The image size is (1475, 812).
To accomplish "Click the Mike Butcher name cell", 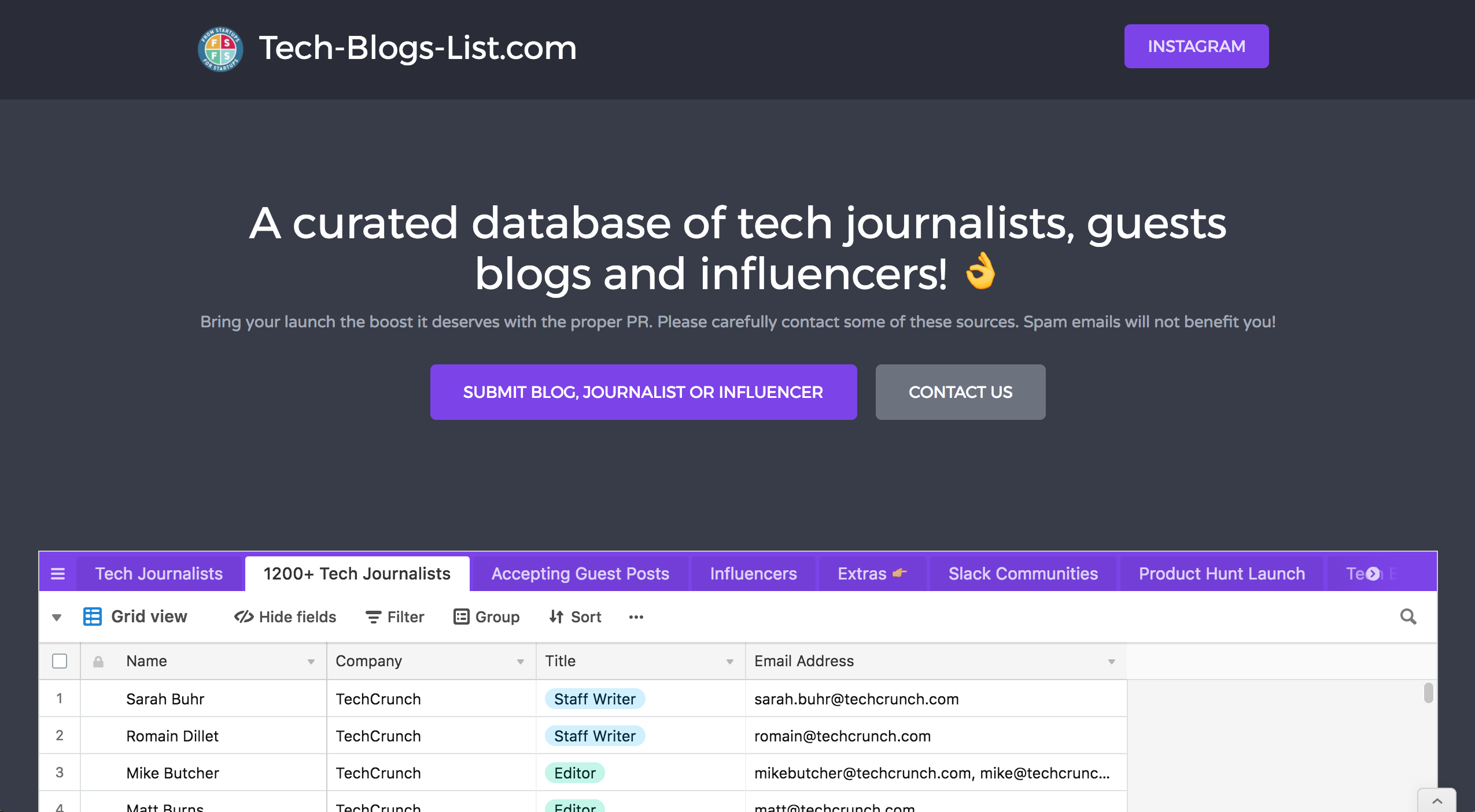I will pos(204,773).
